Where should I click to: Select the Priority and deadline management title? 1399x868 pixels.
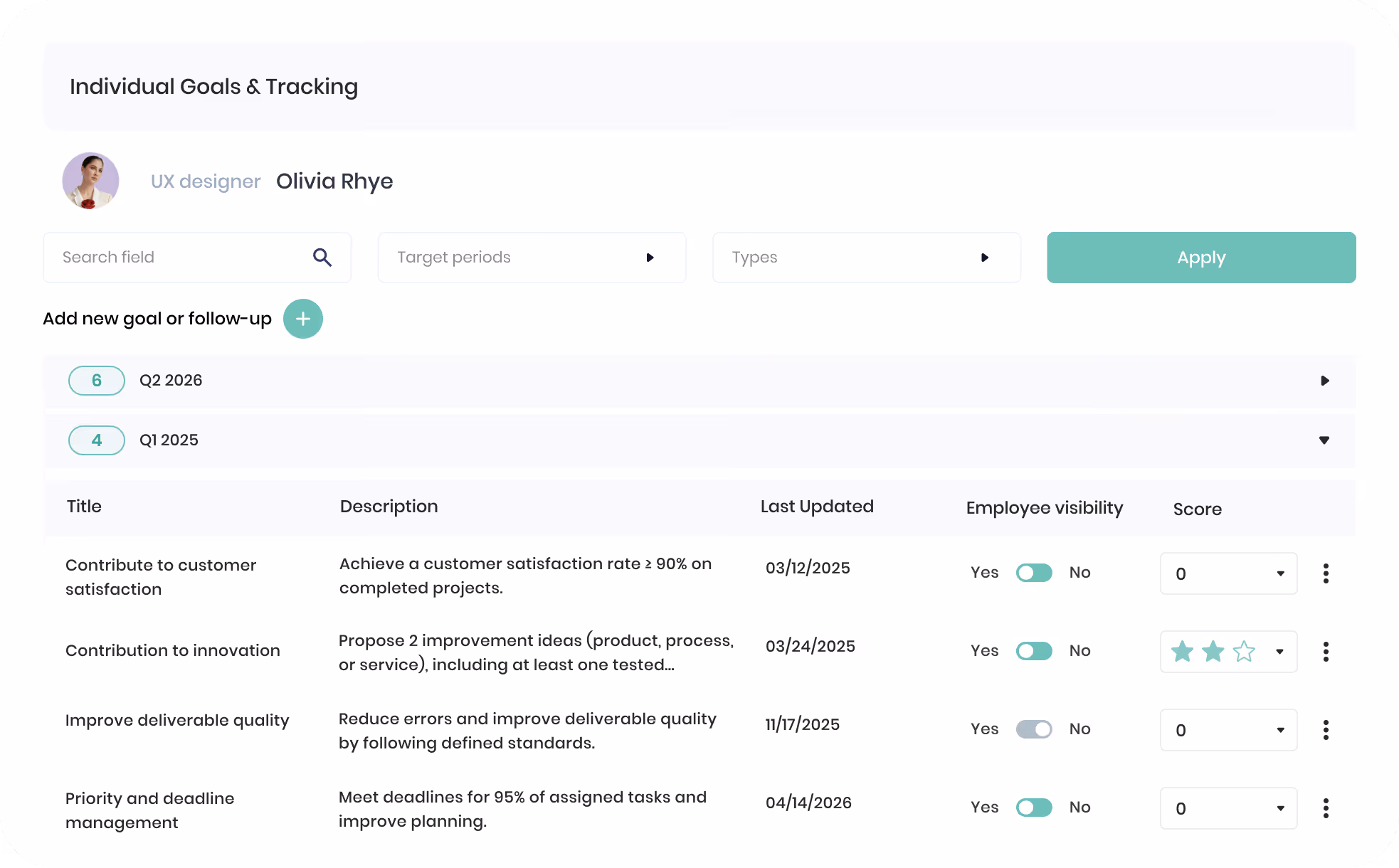tap(150, 810)
